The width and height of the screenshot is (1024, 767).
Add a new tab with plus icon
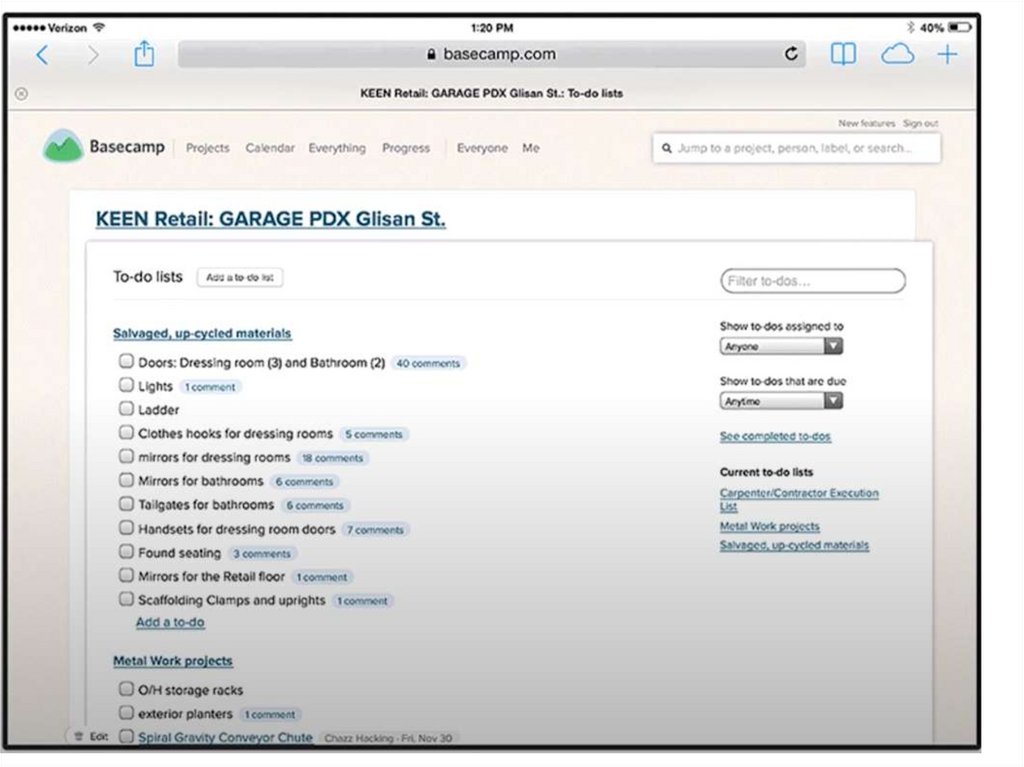947,55
